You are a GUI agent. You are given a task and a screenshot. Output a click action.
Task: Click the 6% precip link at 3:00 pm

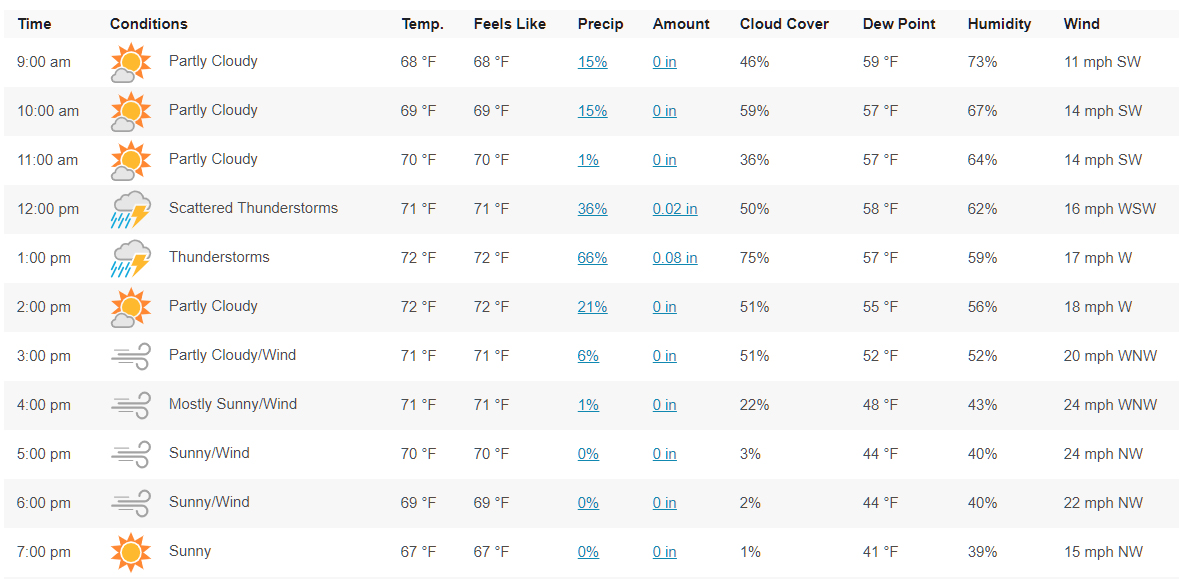pos(588,356)
